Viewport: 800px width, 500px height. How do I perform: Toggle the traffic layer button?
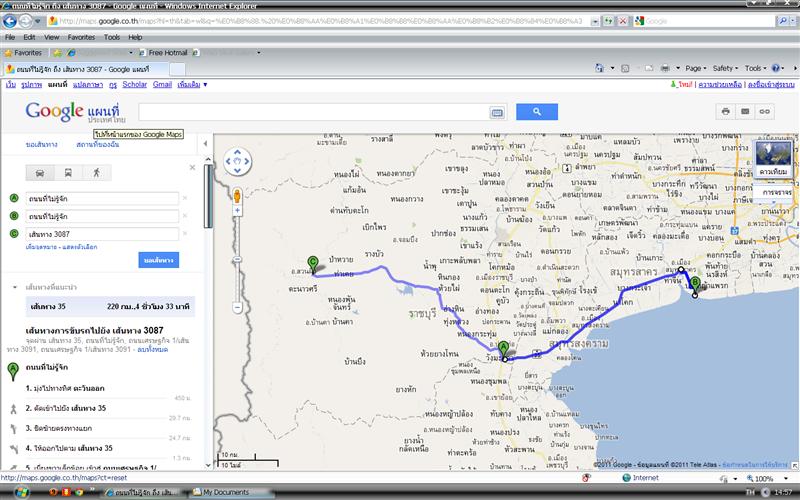774,191
